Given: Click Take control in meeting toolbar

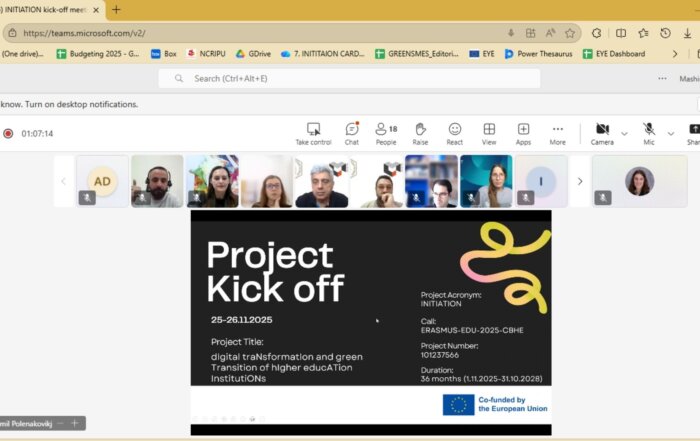Looking at the screenshot, I should [x=313, y=133].
